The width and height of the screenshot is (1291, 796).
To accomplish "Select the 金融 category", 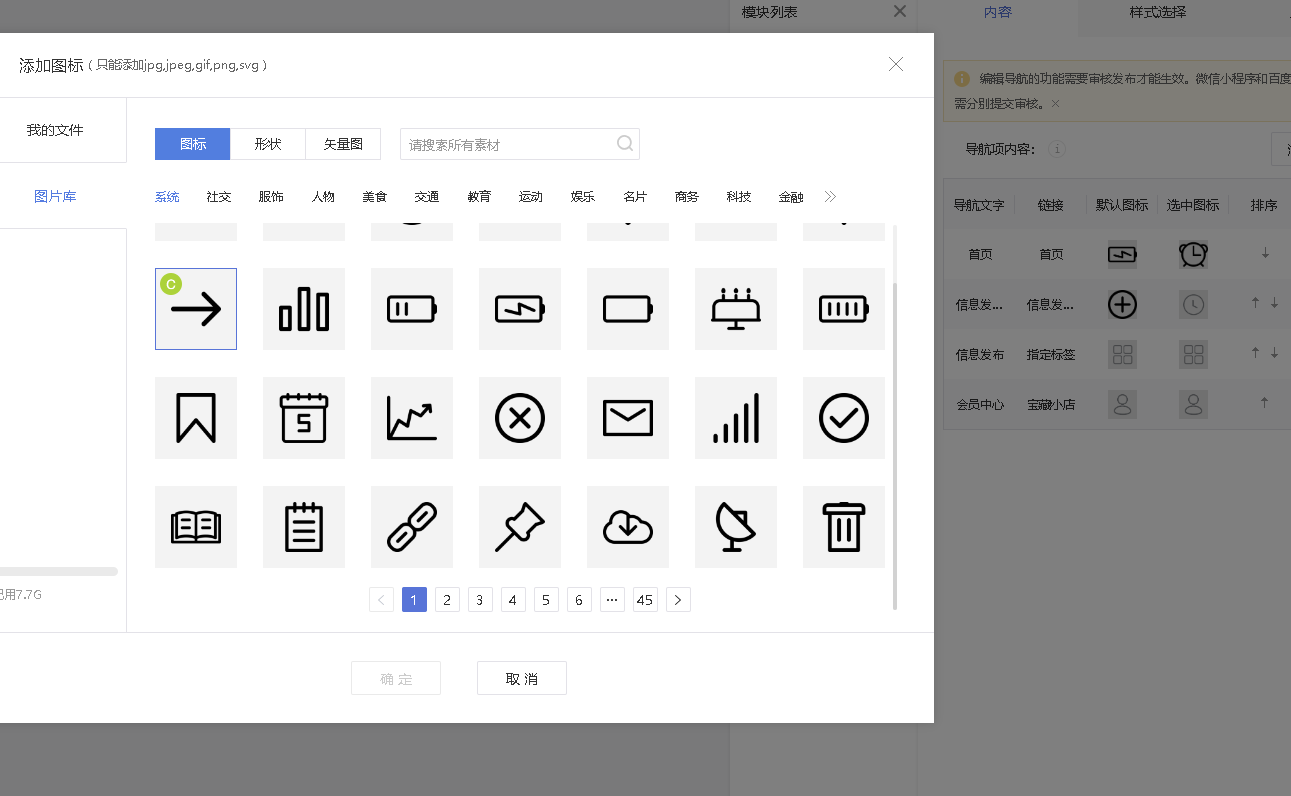I will point(791,197).
